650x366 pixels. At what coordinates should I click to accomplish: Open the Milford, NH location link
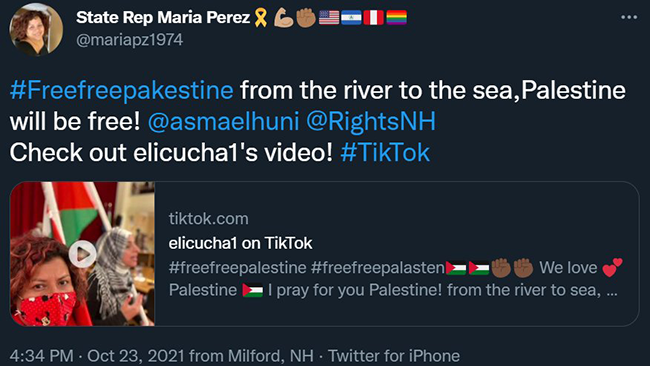(x=271, y=356)
